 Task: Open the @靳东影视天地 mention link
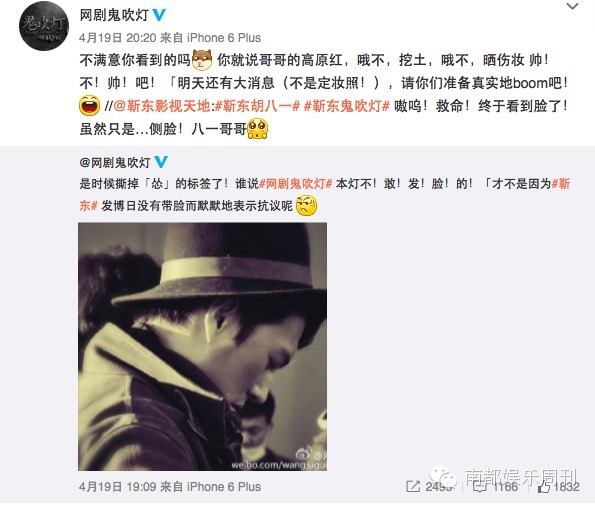pos(162,106)
